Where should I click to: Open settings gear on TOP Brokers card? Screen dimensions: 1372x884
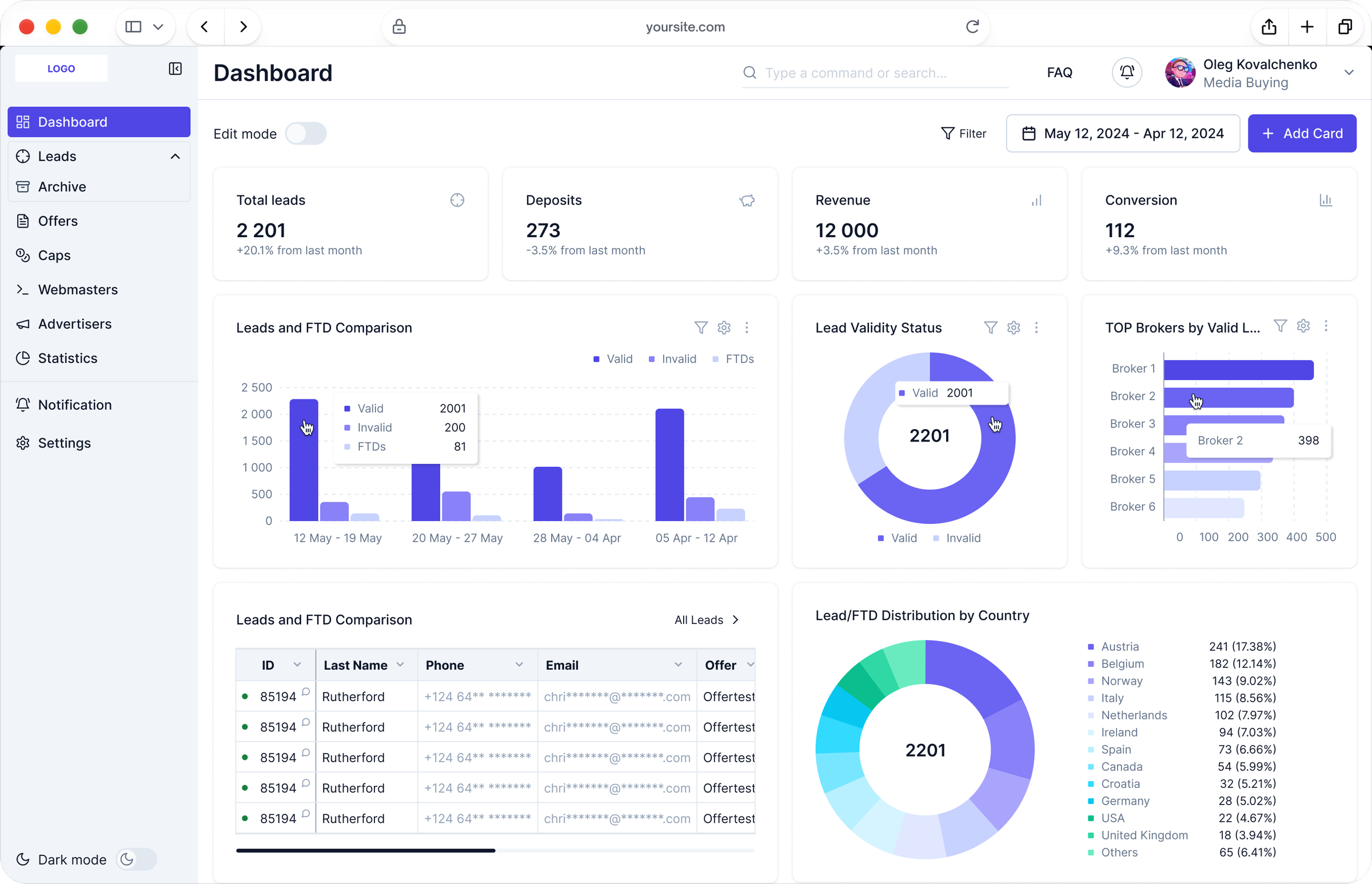tap(1303, 326)
